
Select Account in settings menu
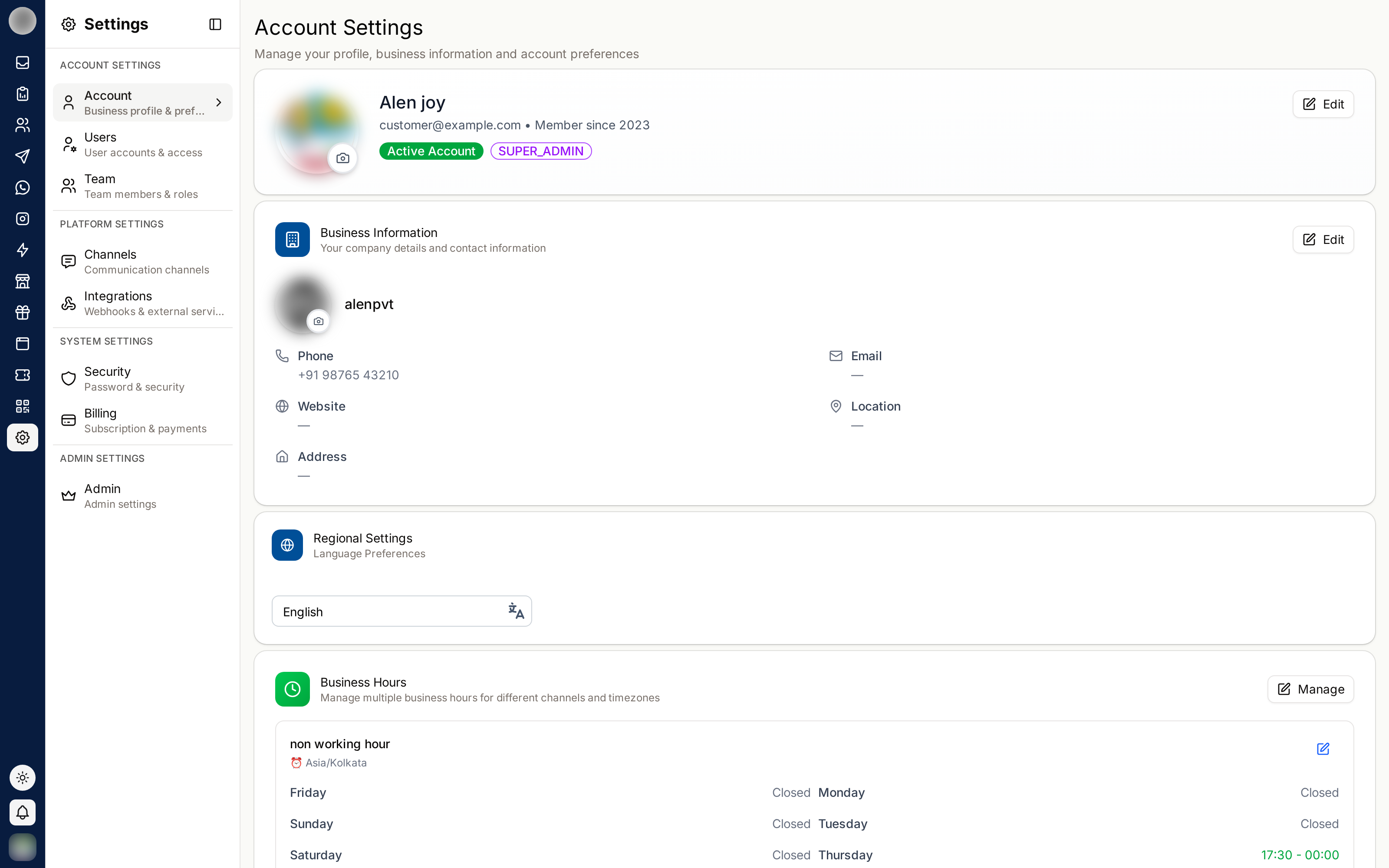point(142,102)
